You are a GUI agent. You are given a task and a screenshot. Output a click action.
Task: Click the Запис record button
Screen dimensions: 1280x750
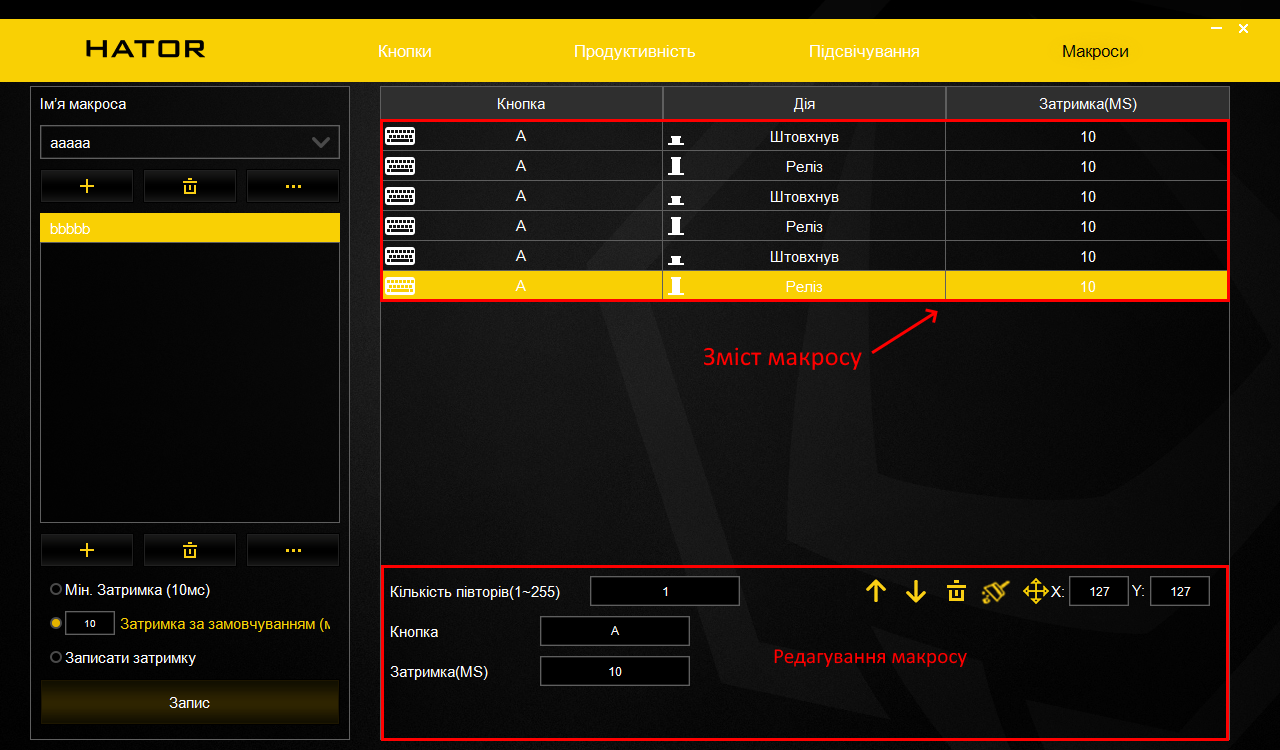coord(190,702)
